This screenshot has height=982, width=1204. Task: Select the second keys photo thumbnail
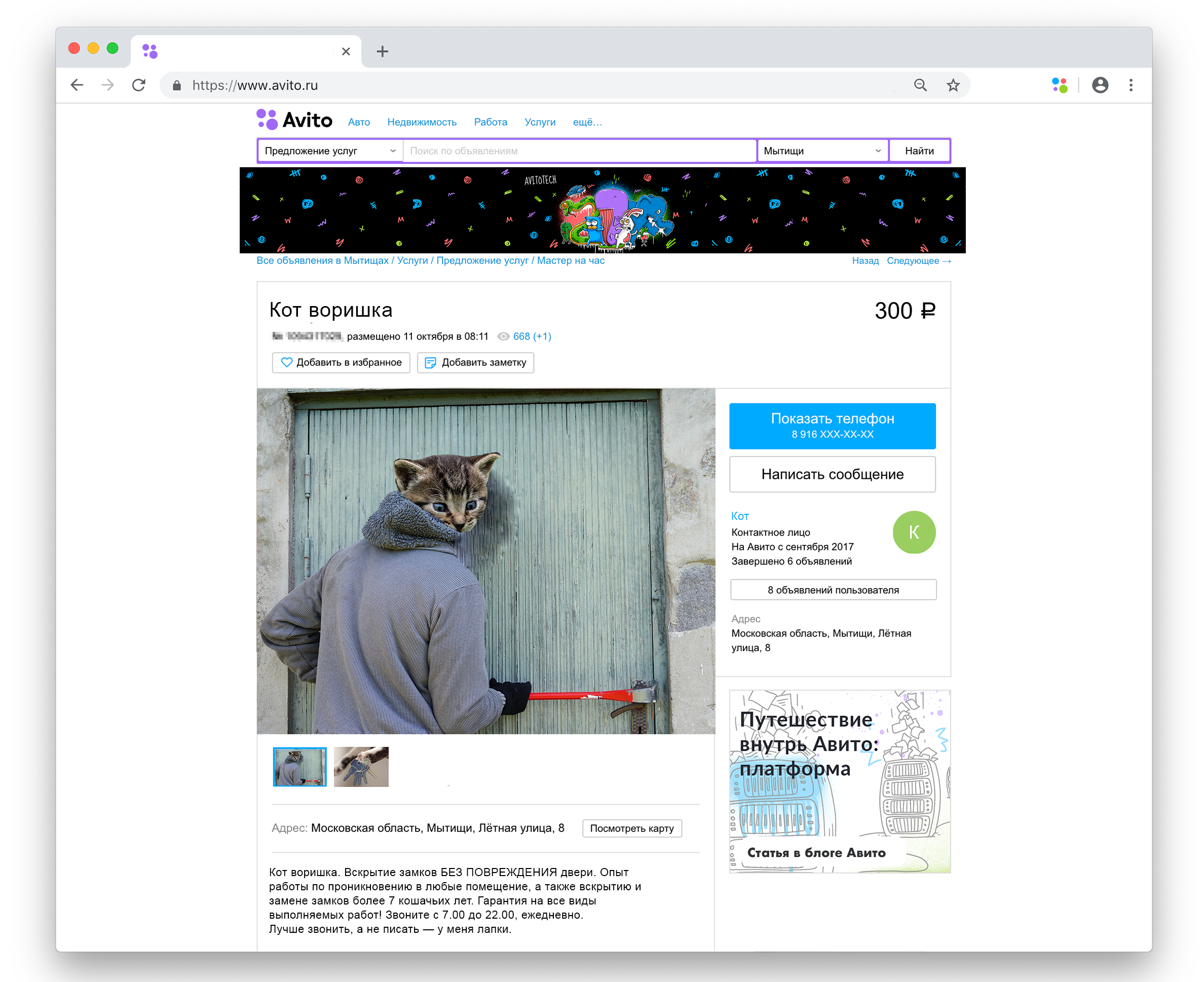click(x=361, y=767)
